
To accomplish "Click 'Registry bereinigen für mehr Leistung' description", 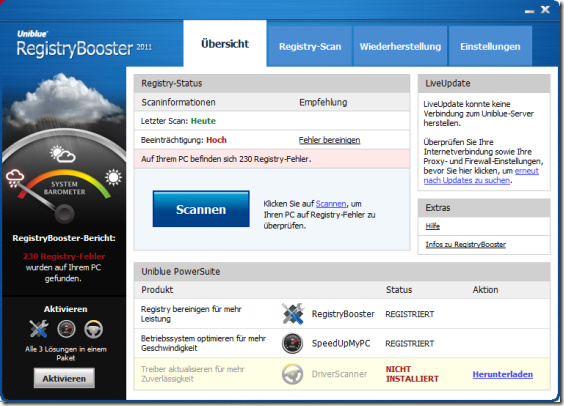I will [x=191, y=314].
